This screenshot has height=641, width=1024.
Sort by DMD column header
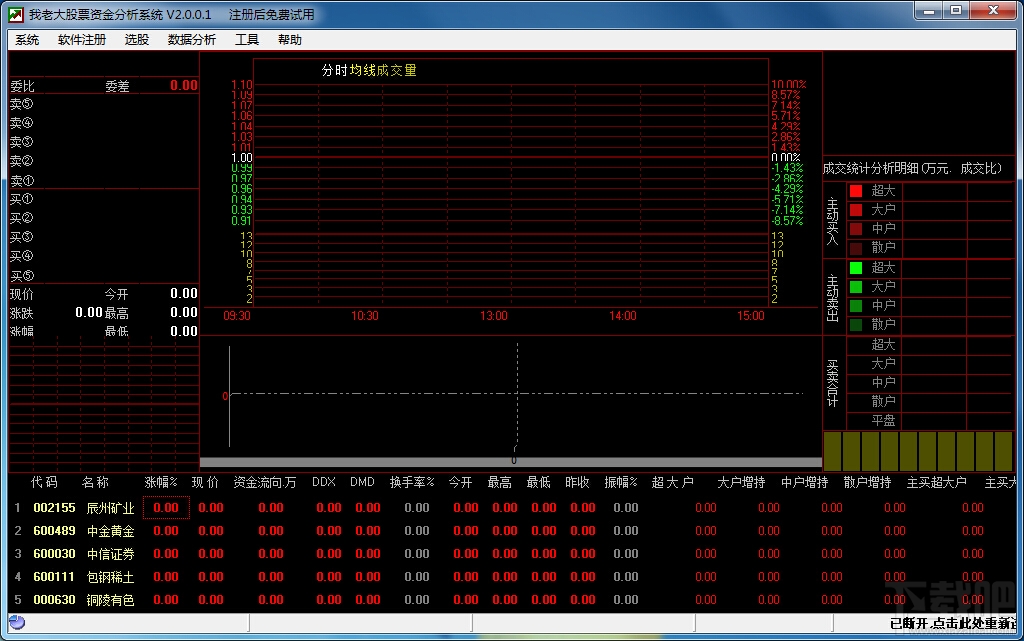point(362,482)
